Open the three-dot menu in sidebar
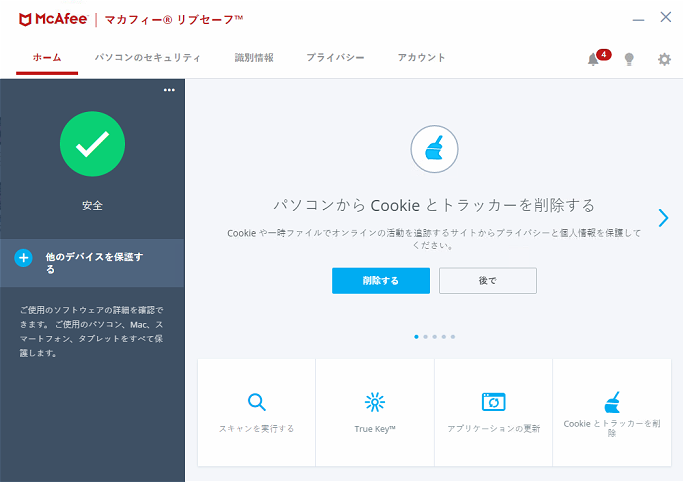The height and width of the screenshot is (482, 684). 169,90
